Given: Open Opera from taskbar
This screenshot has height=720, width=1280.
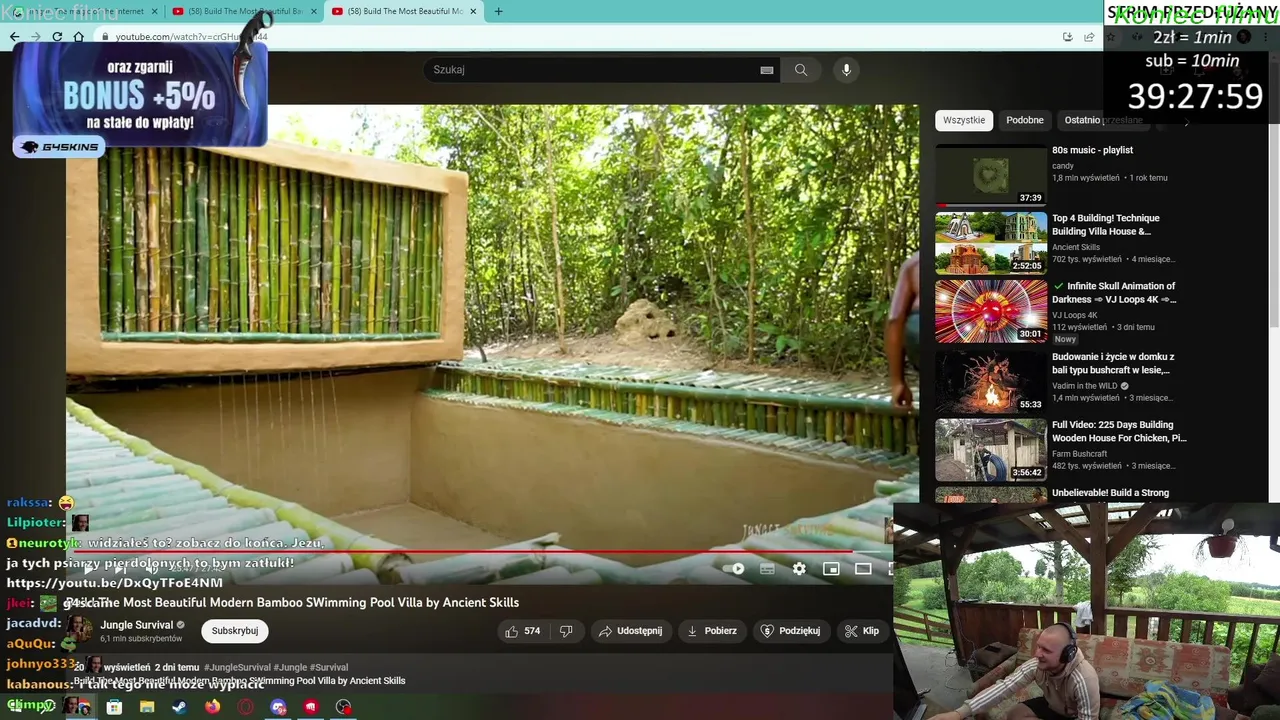Looking at the screenshot, I should 245,707.
